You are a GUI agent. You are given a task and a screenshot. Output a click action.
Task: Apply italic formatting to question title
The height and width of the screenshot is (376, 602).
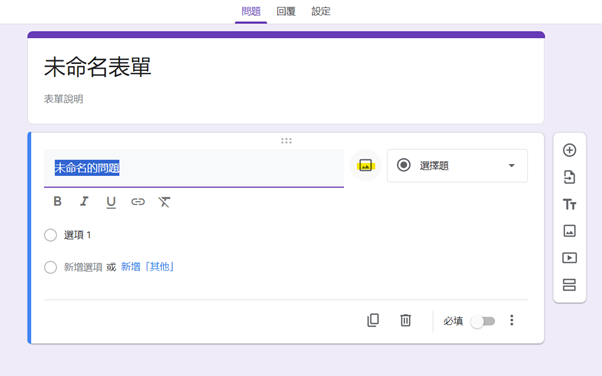click(84, 201)
